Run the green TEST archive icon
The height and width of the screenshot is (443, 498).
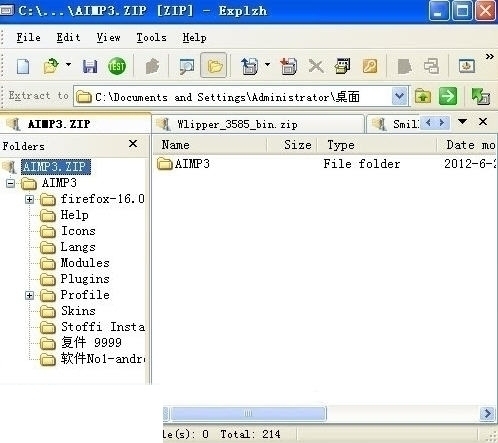(x=117, y=66)
